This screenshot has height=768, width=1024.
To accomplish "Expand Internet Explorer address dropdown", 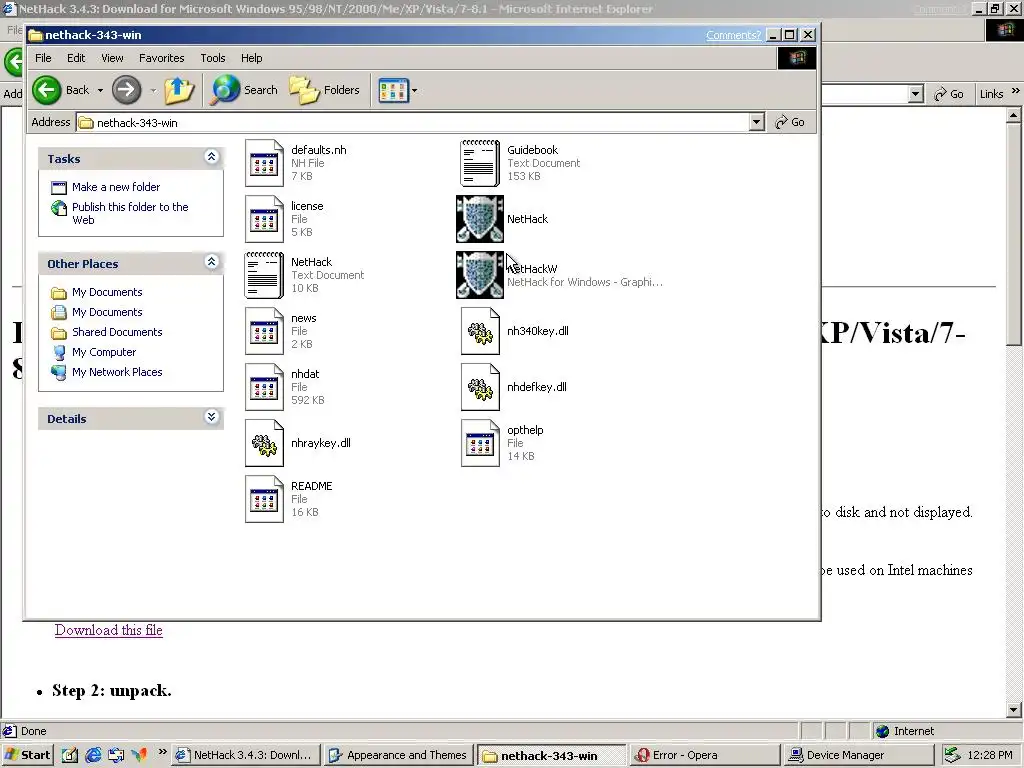I will tap(916, 94).
